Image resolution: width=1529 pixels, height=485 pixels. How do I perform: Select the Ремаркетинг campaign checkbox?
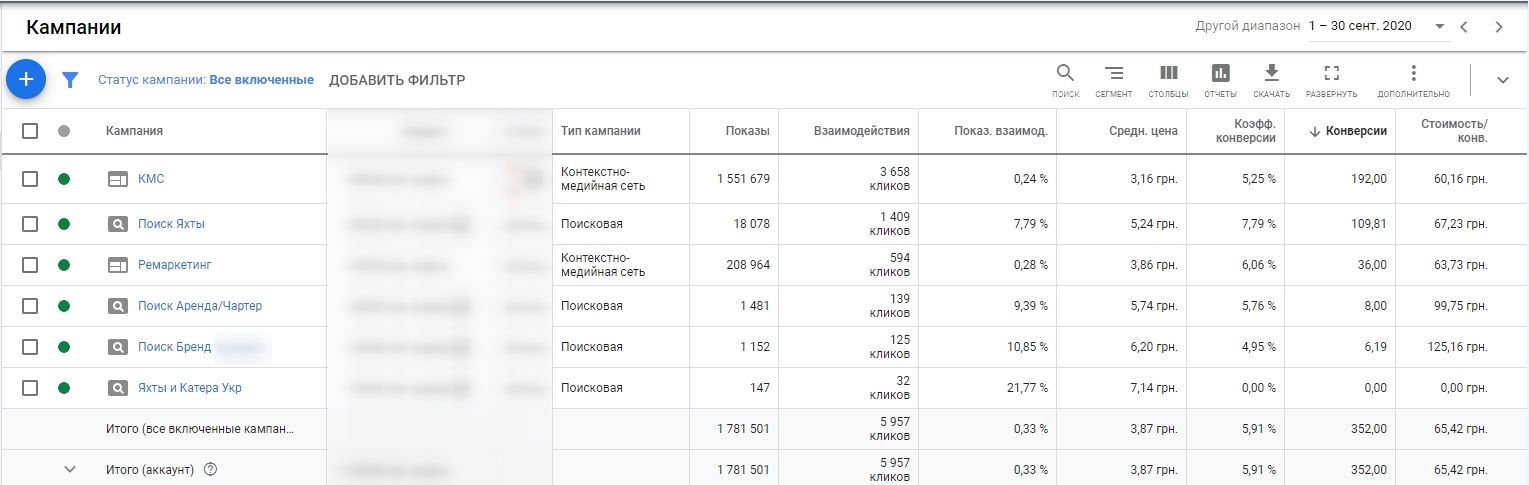30,265
